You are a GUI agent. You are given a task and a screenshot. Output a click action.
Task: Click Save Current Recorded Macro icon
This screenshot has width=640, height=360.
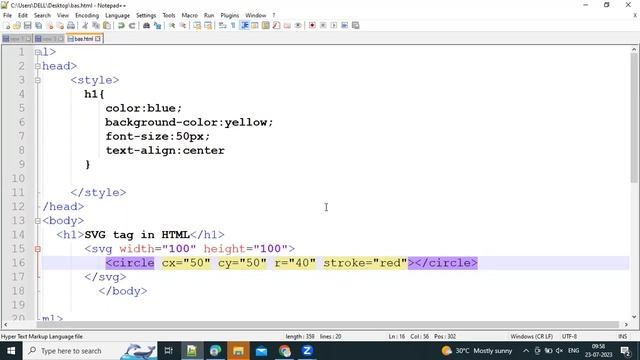click(356, 25)
